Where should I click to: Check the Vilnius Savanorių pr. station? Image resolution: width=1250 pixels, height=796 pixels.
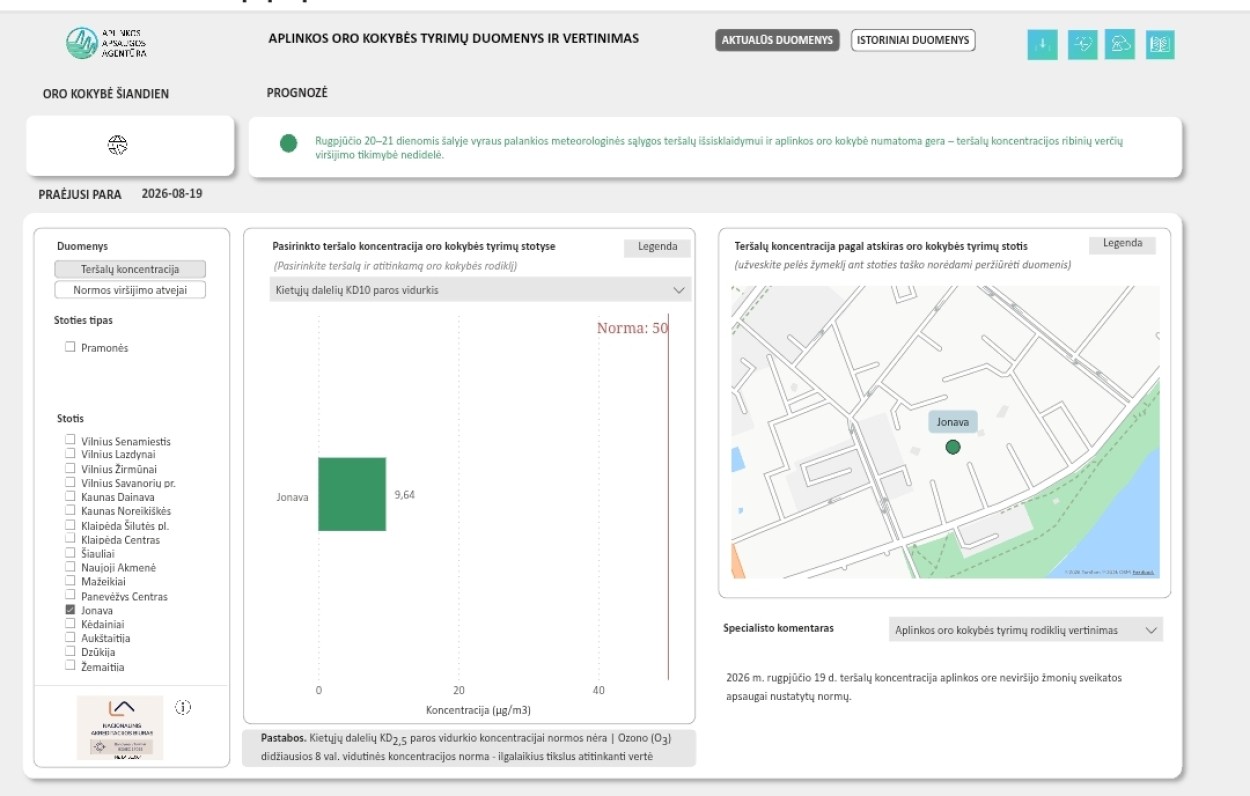point(70,482)
